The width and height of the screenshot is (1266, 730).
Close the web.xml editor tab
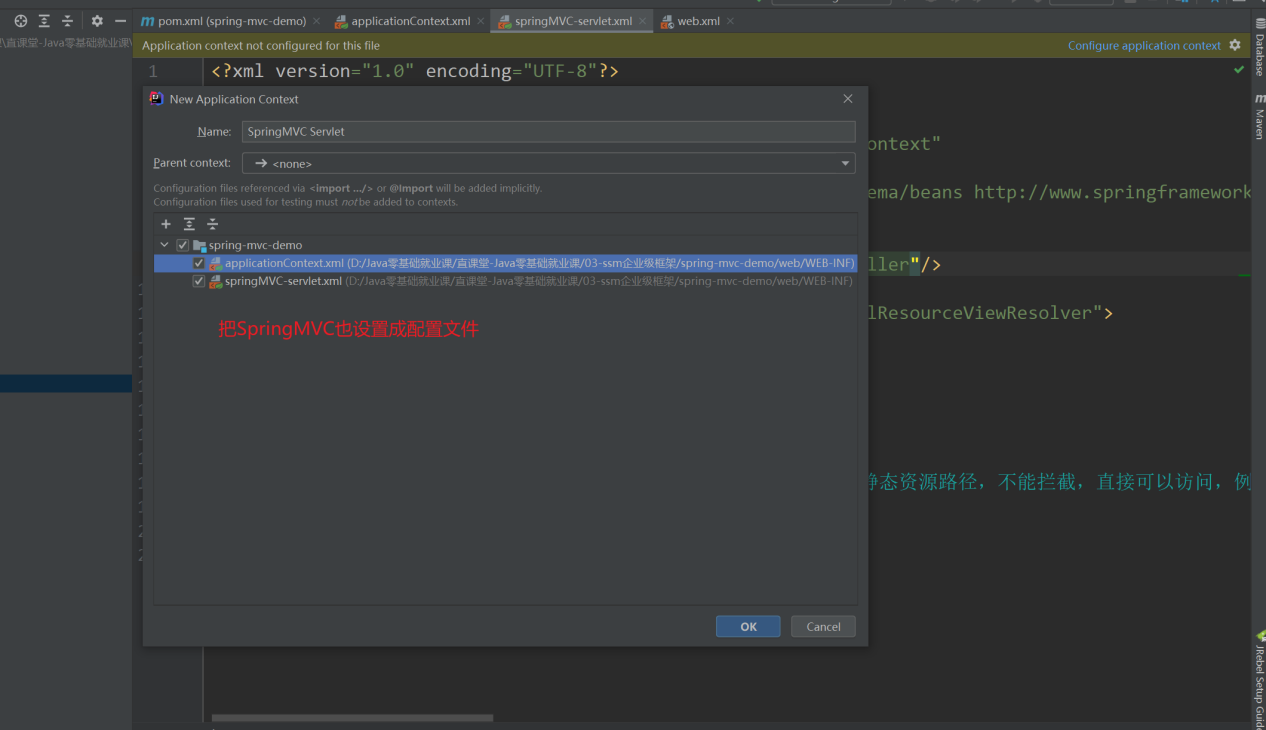coord(730,21)
